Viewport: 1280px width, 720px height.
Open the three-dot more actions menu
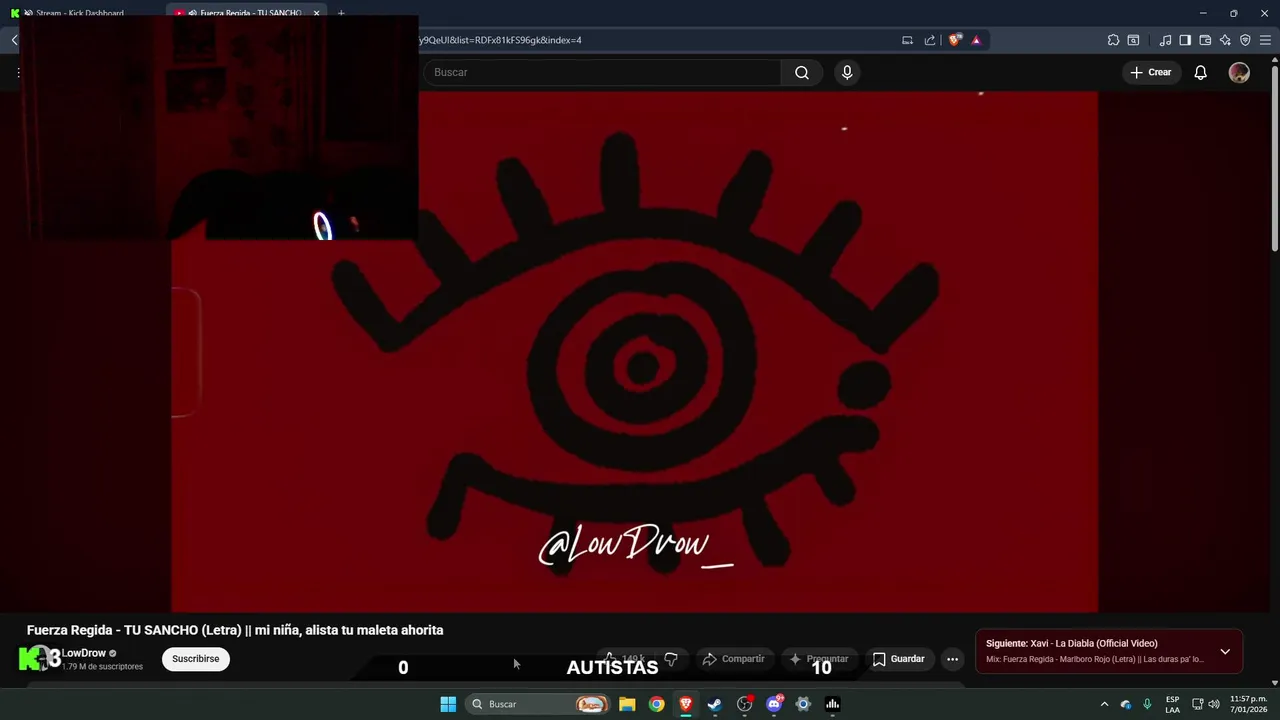(x=952, y=659)
